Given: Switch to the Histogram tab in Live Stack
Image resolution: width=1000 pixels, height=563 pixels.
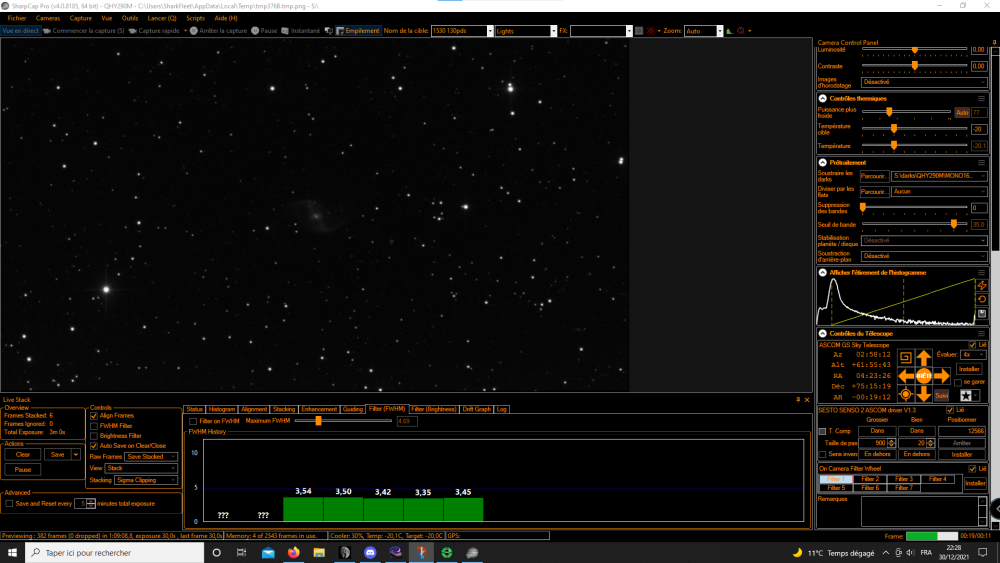Looking at the screenshot, I should [x=221, y=409].
